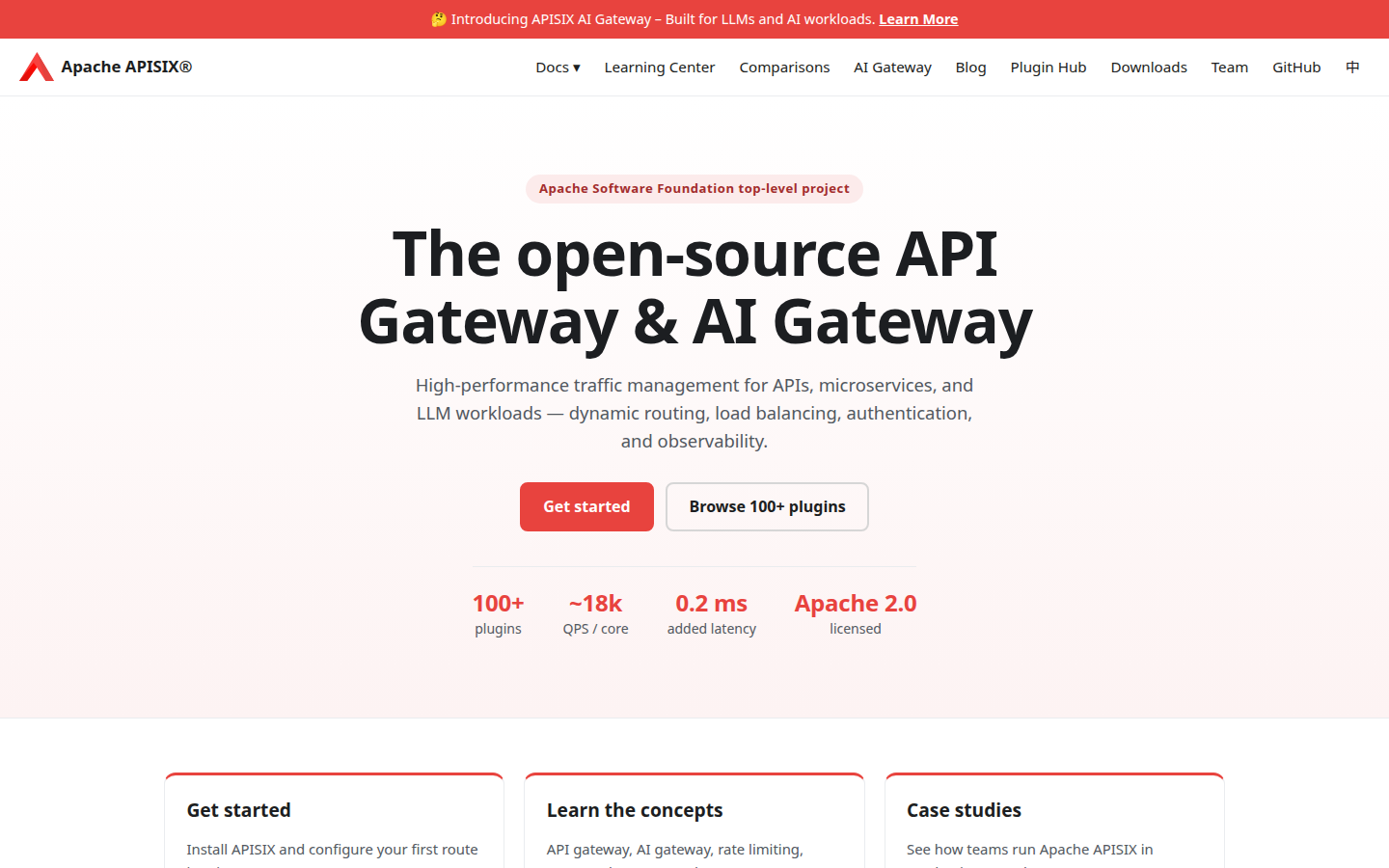Click the Apache APISIX® brand name

[126, 67]
